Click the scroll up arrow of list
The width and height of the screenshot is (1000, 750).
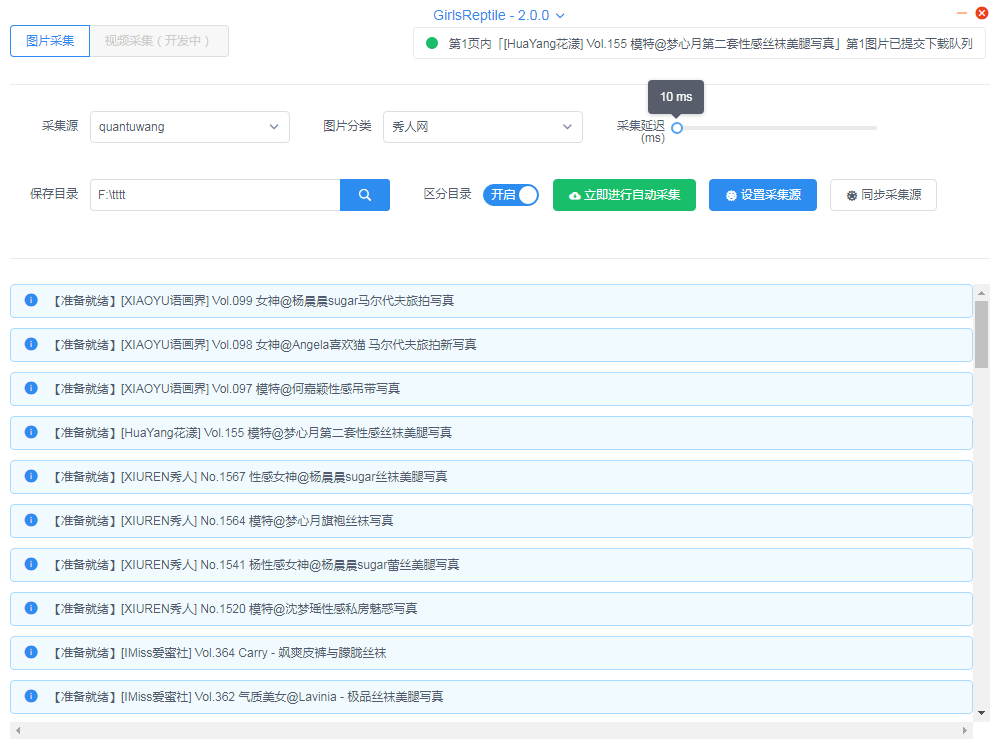(x=982, y=293)
